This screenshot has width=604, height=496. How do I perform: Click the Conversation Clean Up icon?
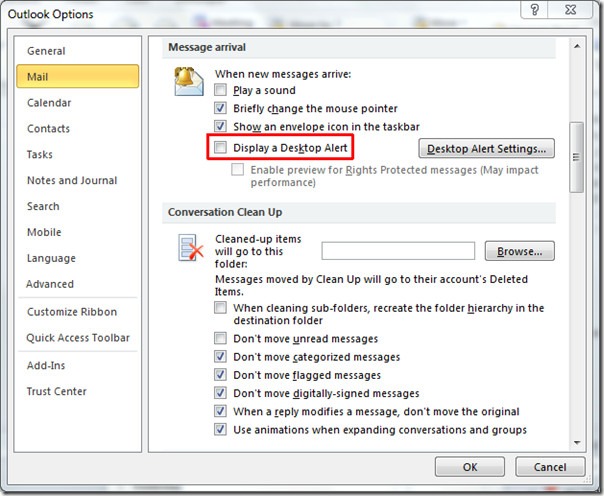[188, 248]
